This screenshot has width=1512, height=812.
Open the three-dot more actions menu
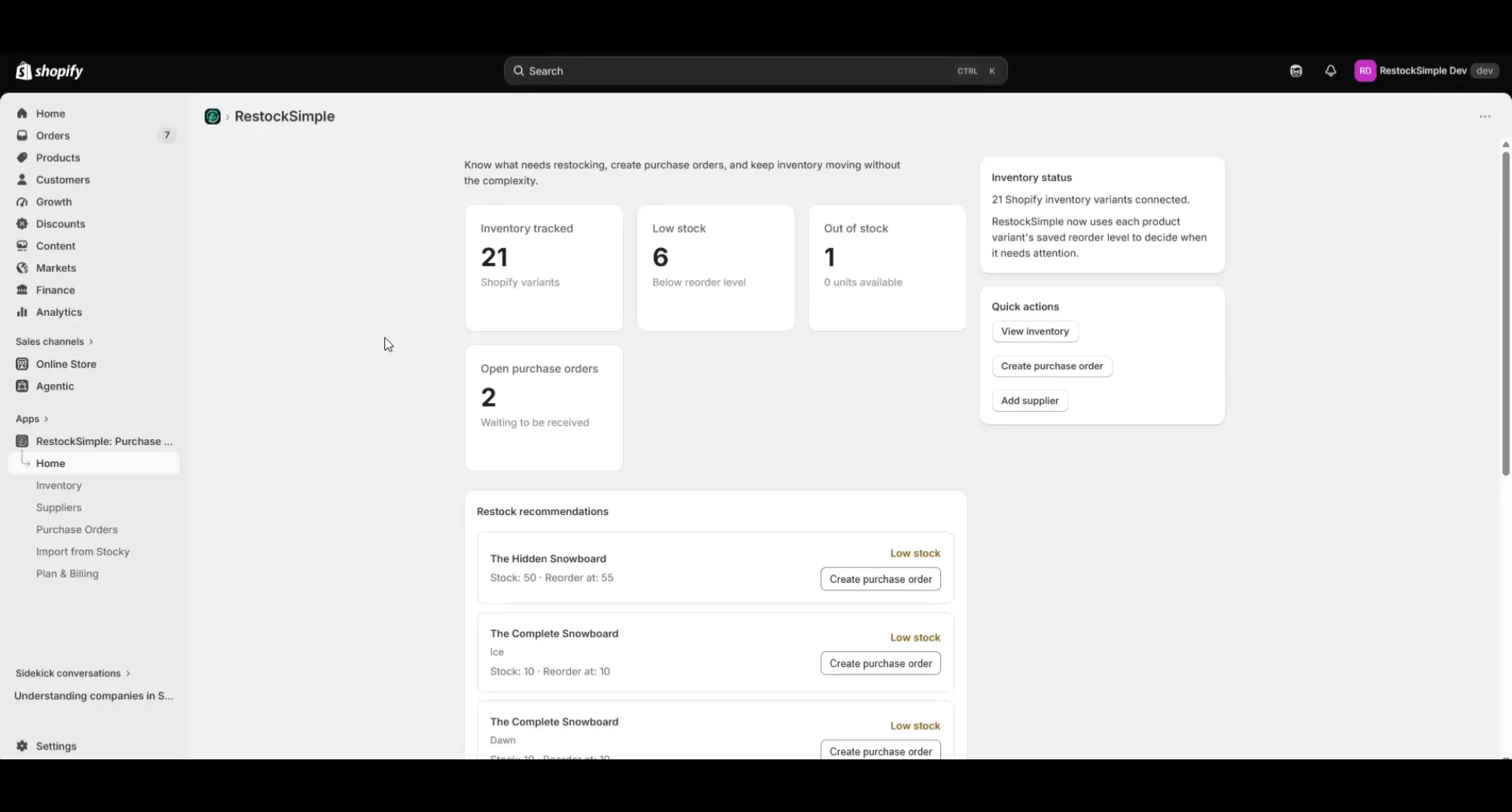[1485, 117]
